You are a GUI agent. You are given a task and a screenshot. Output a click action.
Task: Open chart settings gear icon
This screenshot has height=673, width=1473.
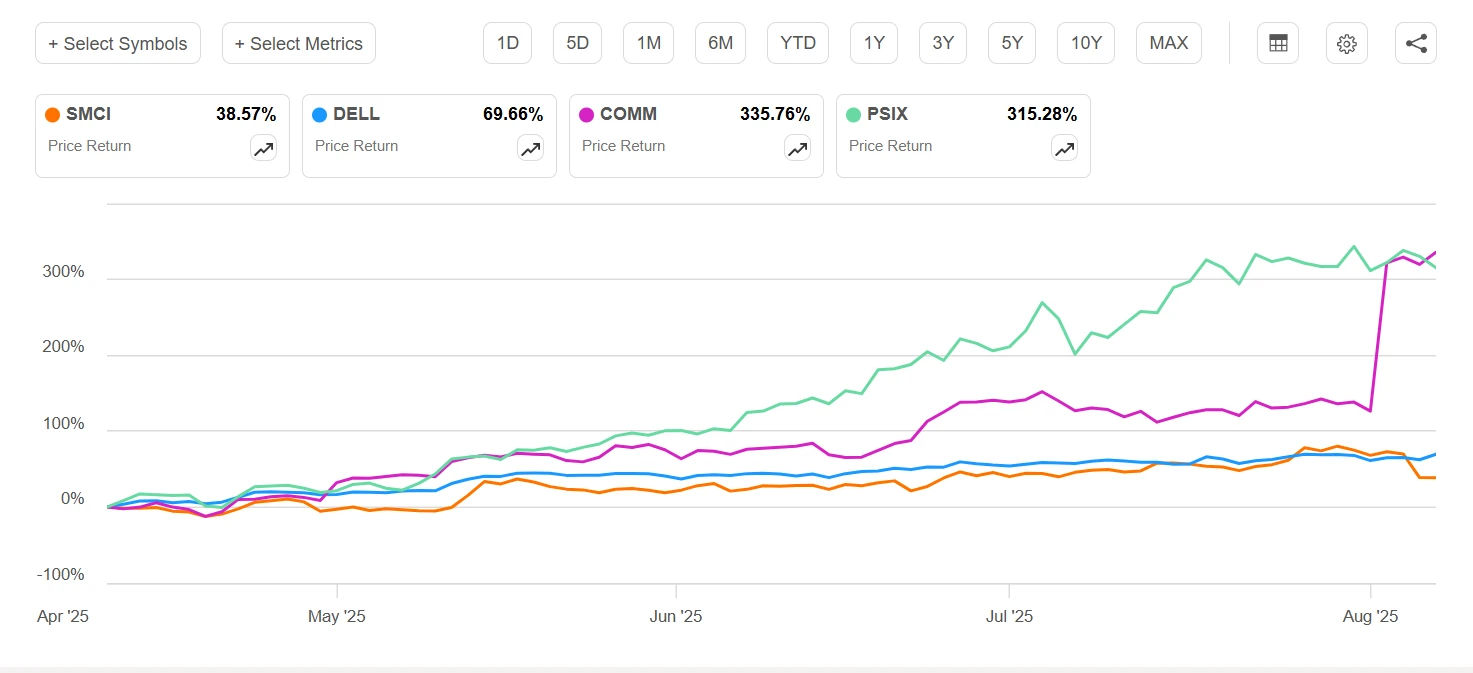pyautogui.click(x=1346, y=43)
